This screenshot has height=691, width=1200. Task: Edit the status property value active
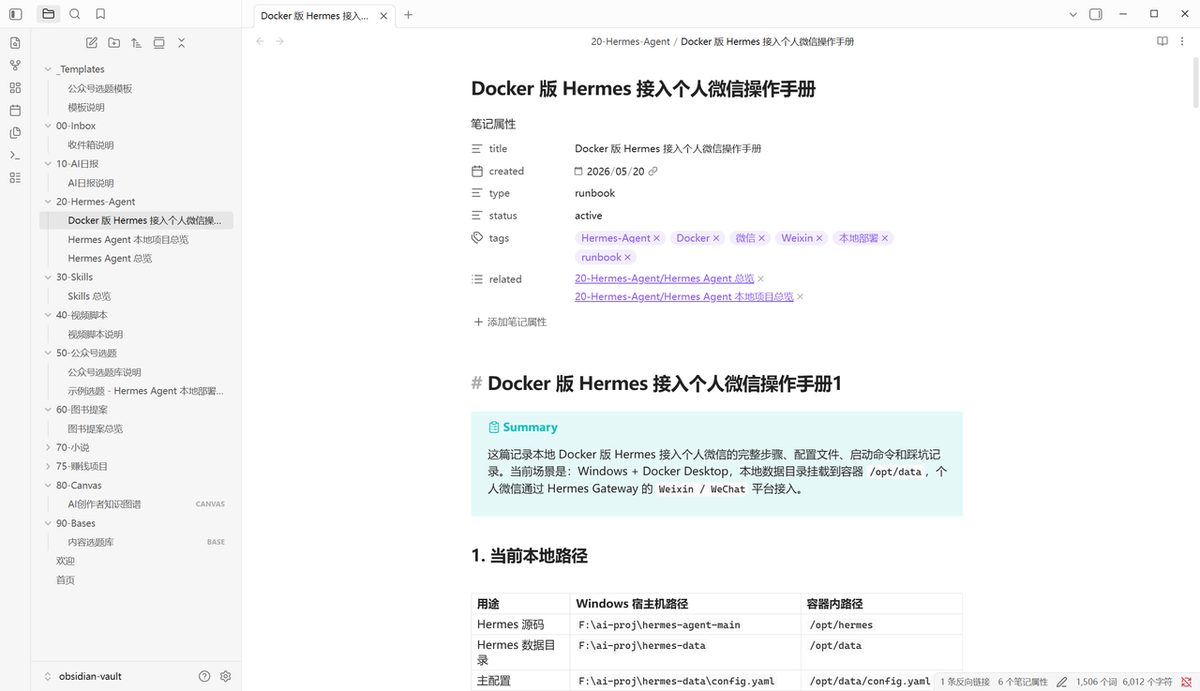tap(589, 216)
